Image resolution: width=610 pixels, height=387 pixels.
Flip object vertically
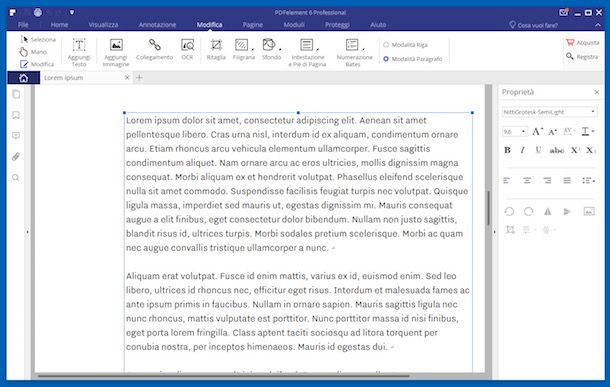pyautogui.click(x=567, y=212)
